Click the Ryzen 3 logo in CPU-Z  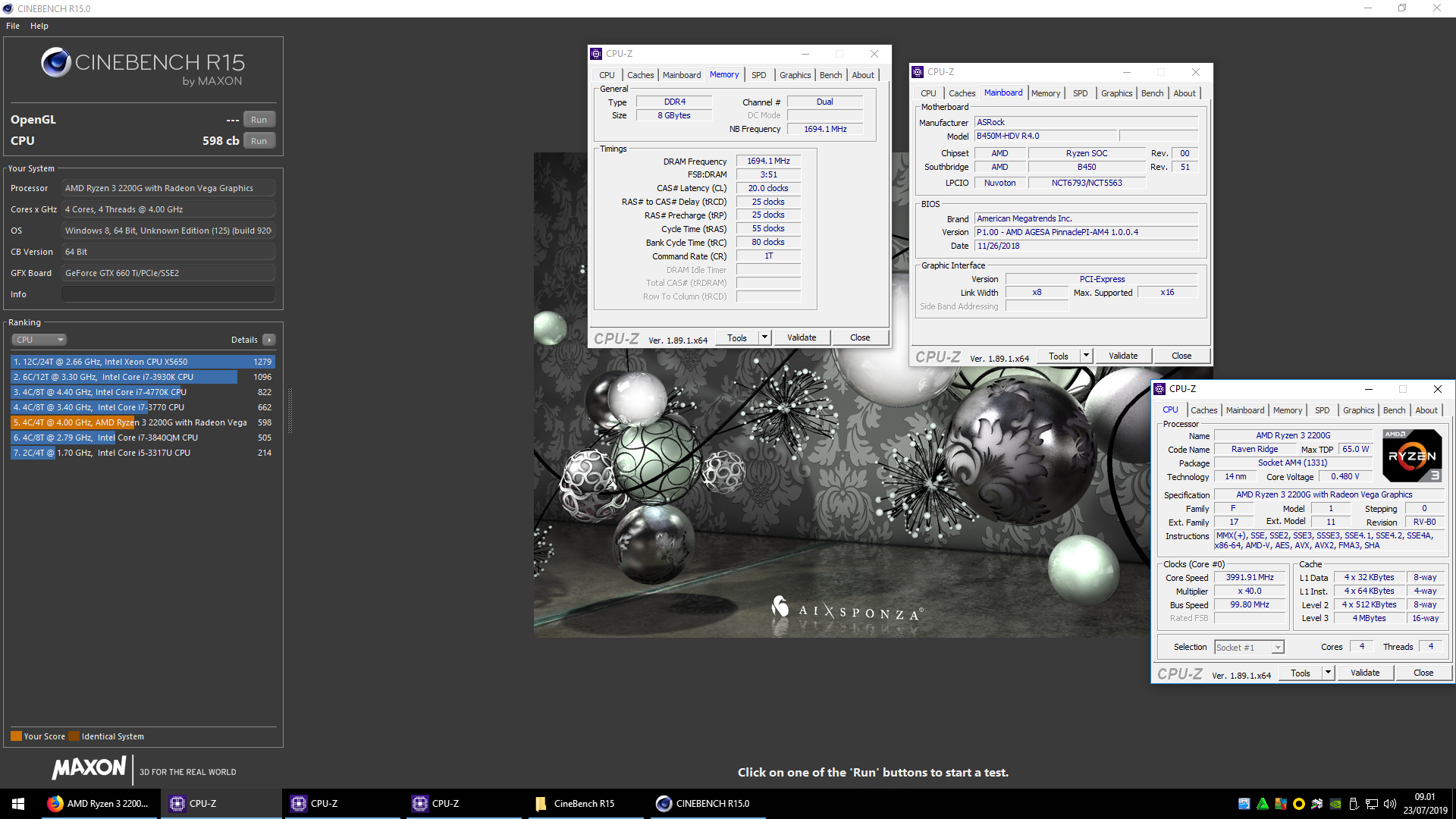tap(1412, 456)
